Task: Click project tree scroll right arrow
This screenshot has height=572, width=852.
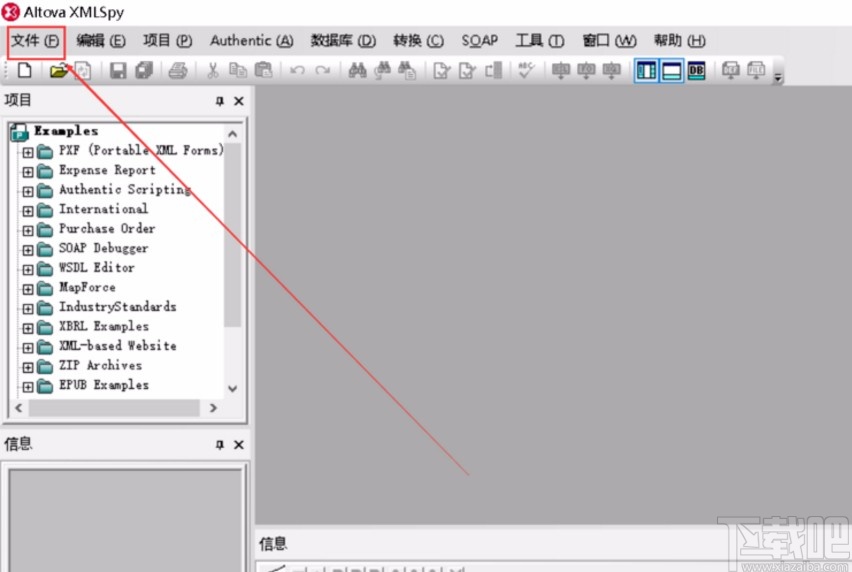Action: [213, 408]
